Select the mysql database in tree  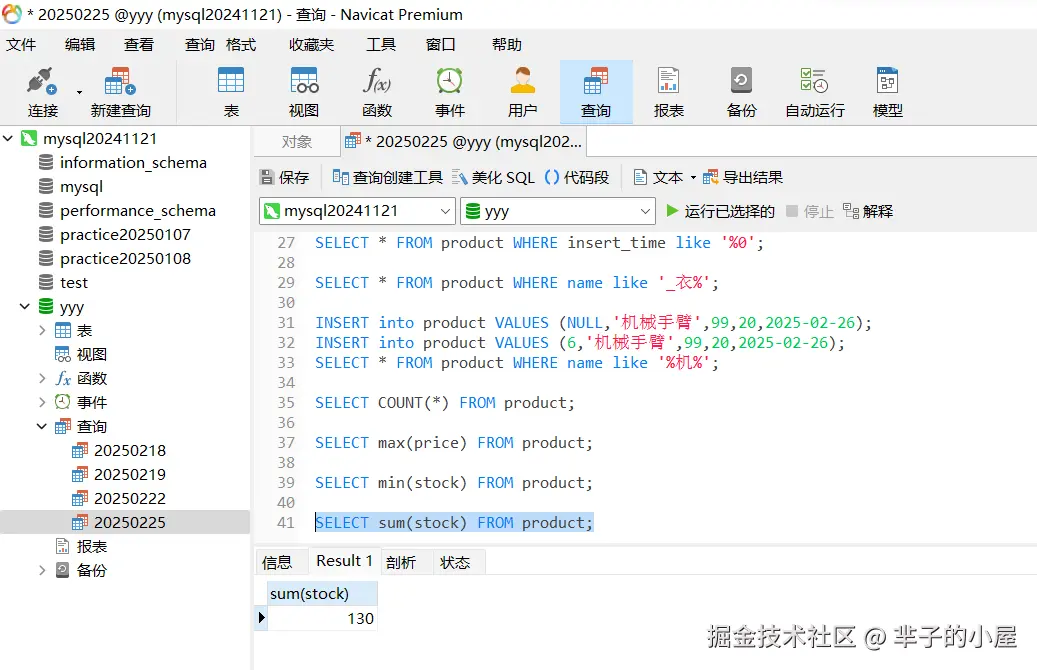coord(81,187)
